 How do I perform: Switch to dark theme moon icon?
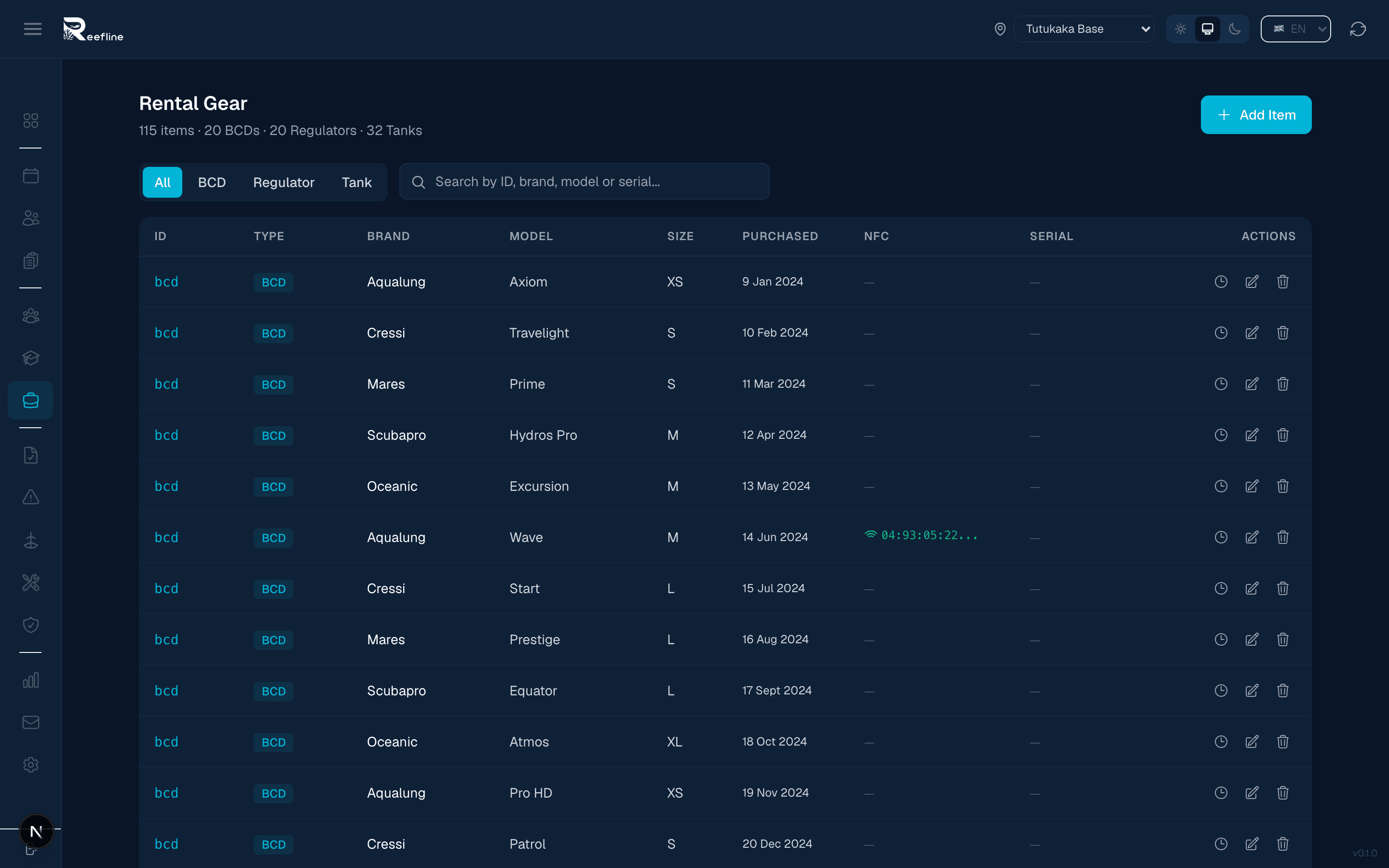point(1235,29)
